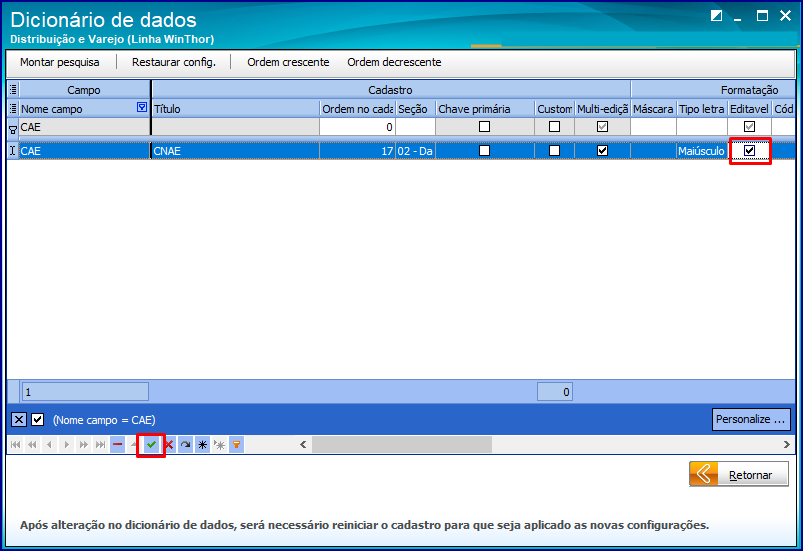
Task: Click Máscara column header
Action: click(653, 109)
